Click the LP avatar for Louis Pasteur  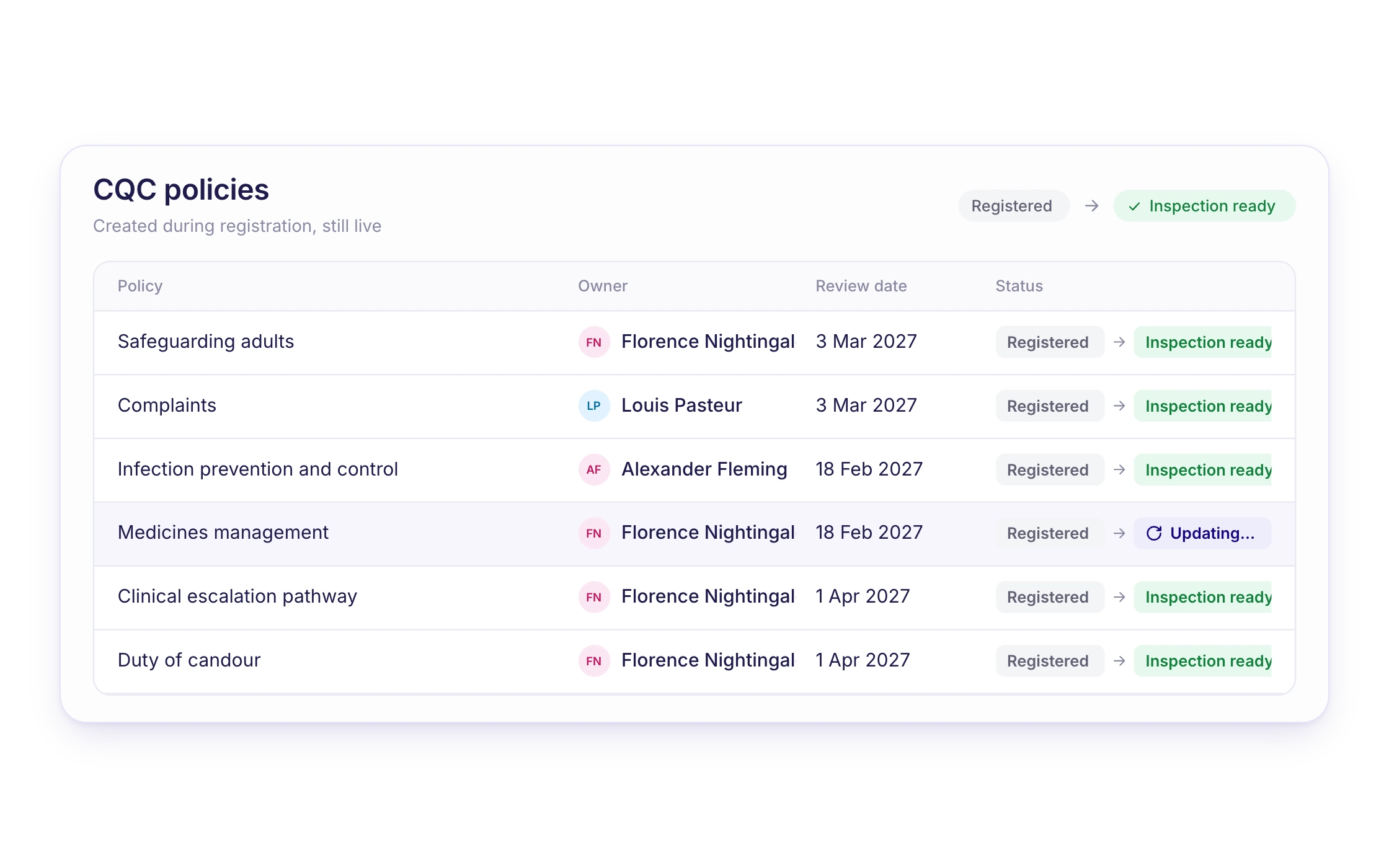[x=593, y=406]
